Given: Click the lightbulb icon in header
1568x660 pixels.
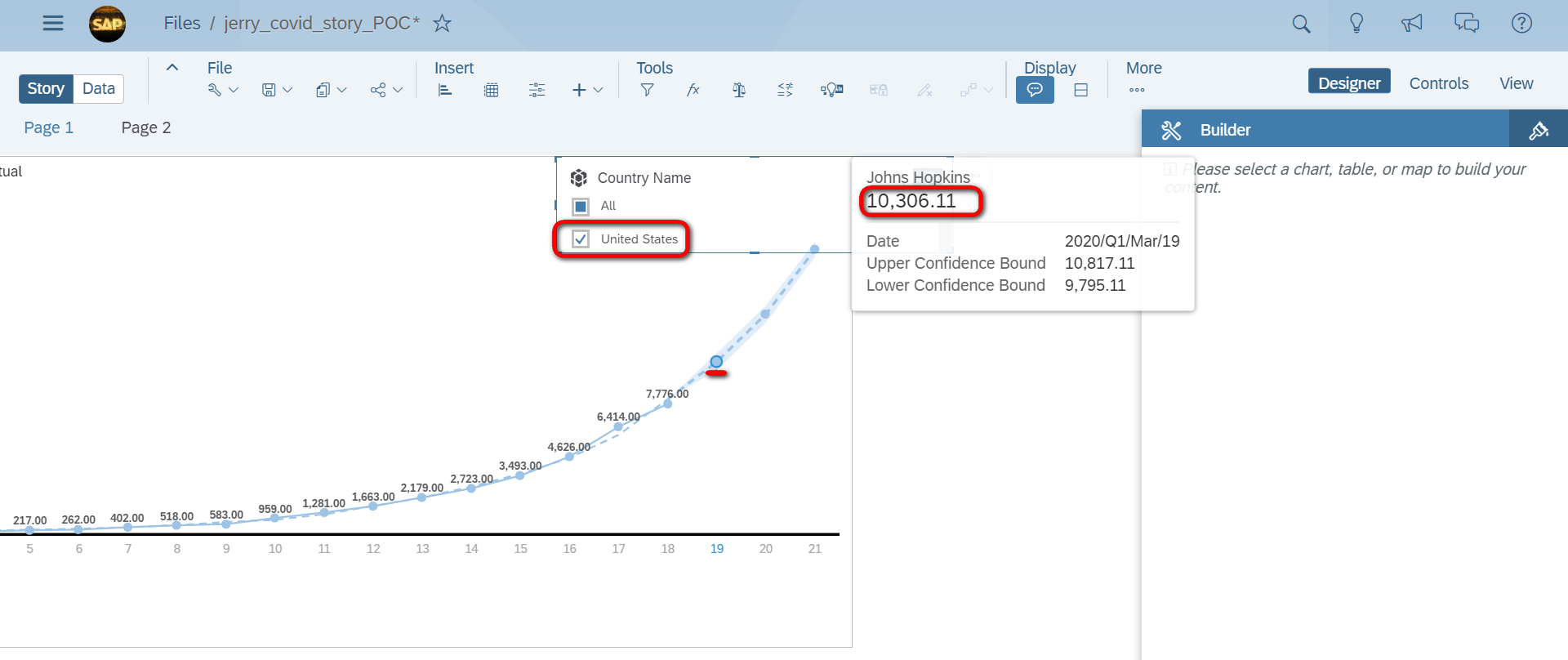Looking at the screenshot, I should [x=1356, y=23].
